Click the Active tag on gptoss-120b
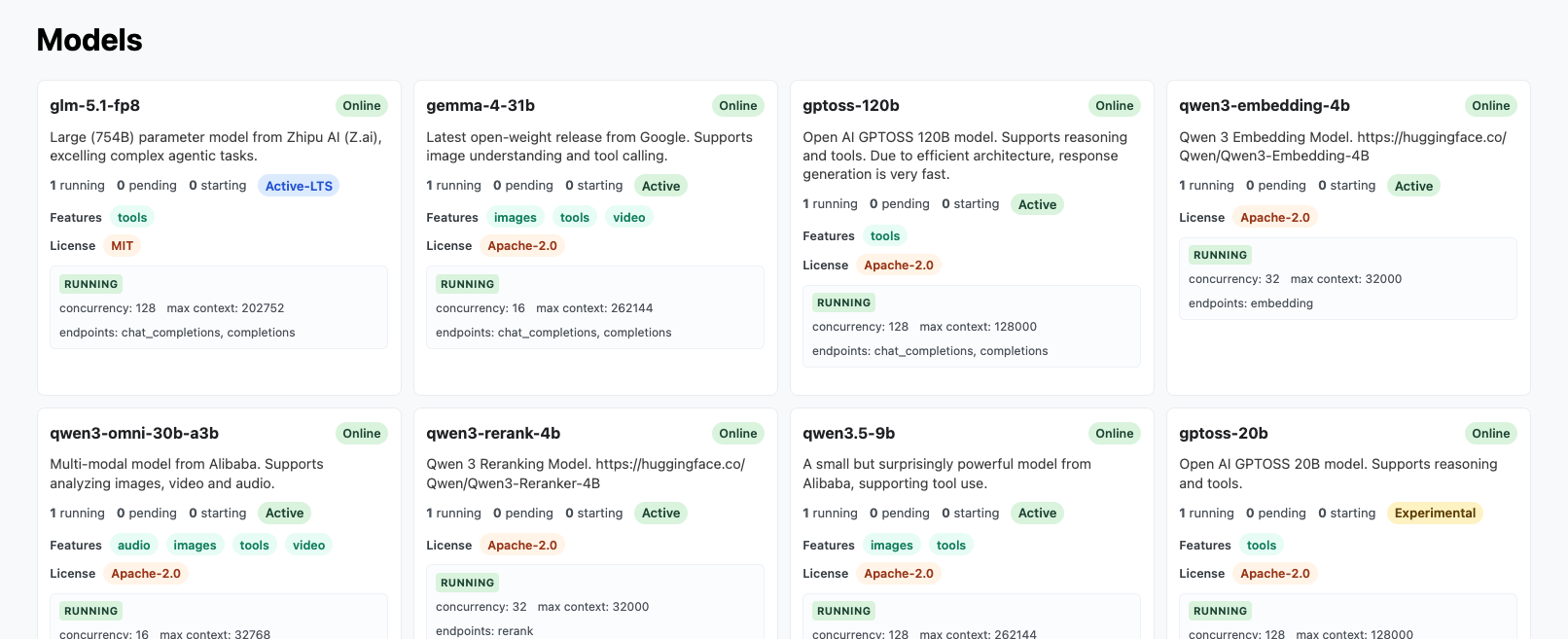This screenshot has height=639, width=1568. [1037, 204]
